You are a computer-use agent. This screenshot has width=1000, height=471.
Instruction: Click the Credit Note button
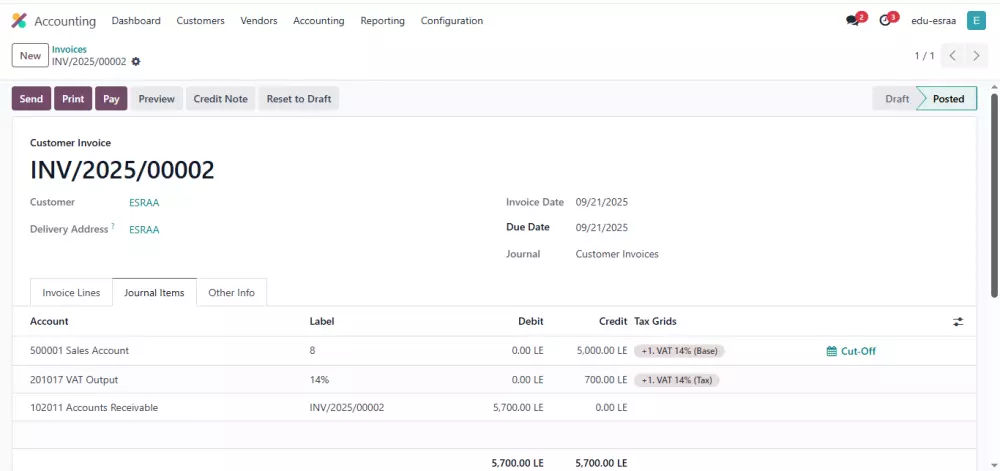[221, 99]
